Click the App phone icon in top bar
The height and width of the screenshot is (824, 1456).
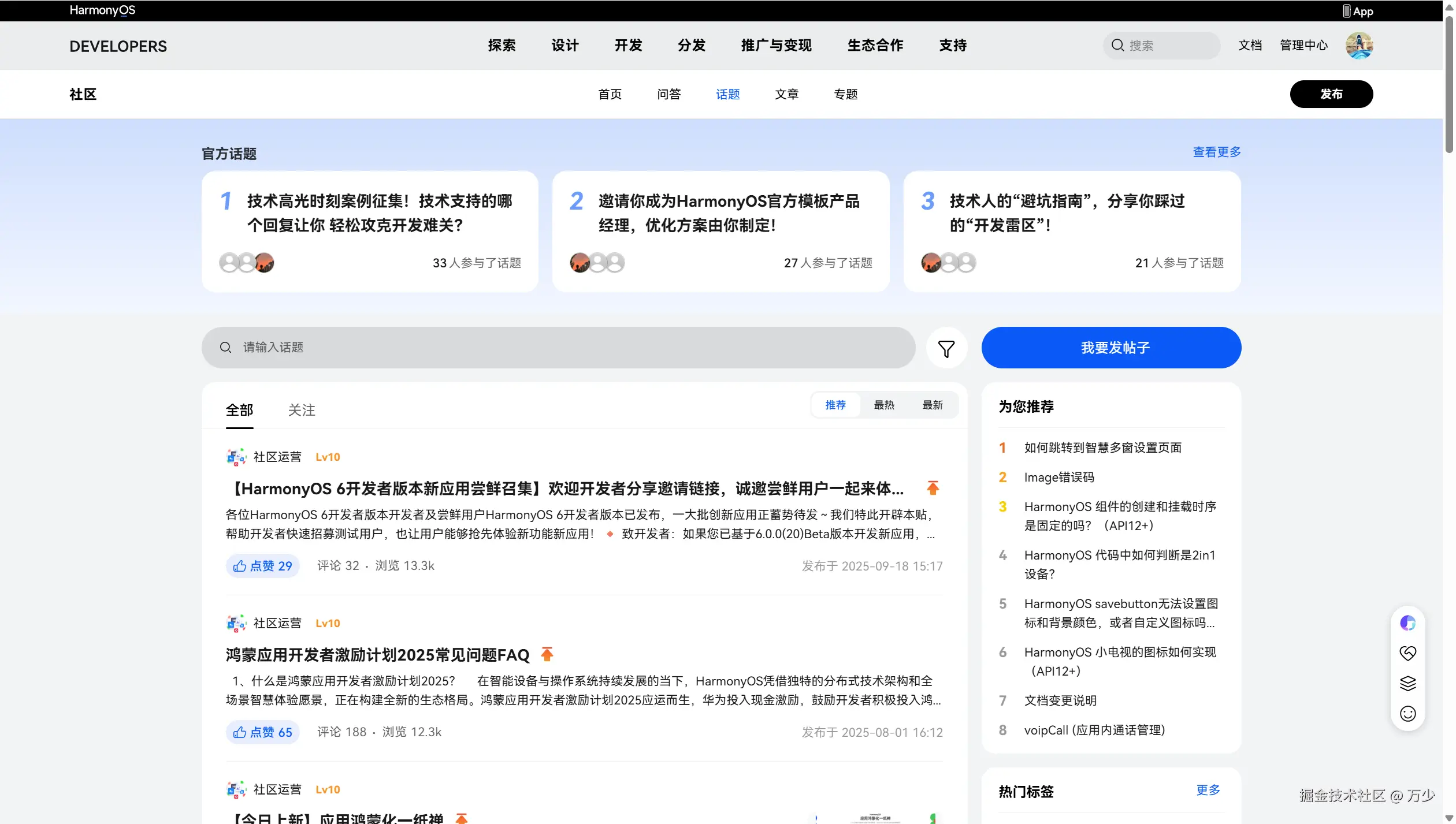[1346, 11]
